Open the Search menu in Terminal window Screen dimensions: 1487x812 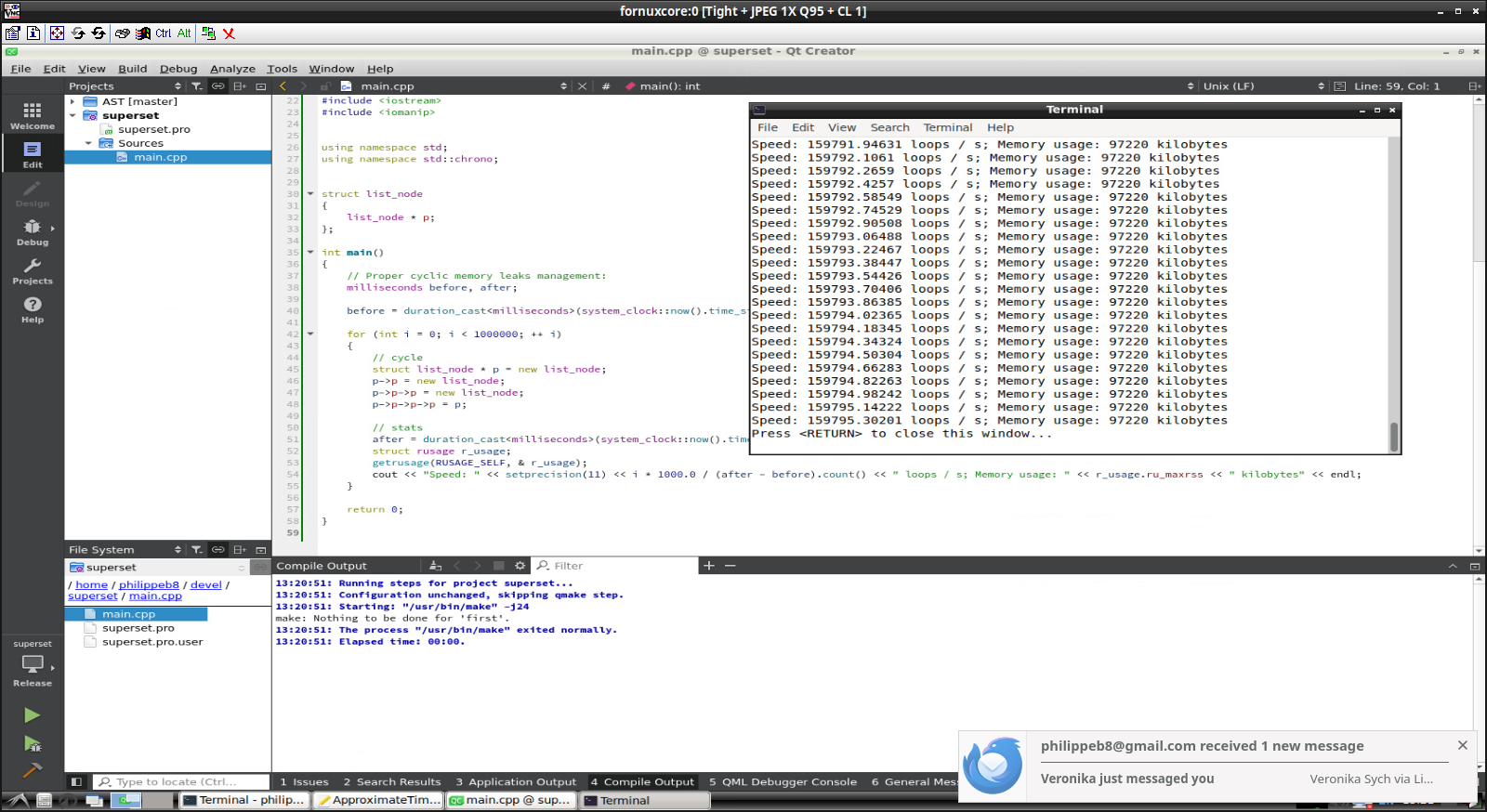tap(889, 127)
